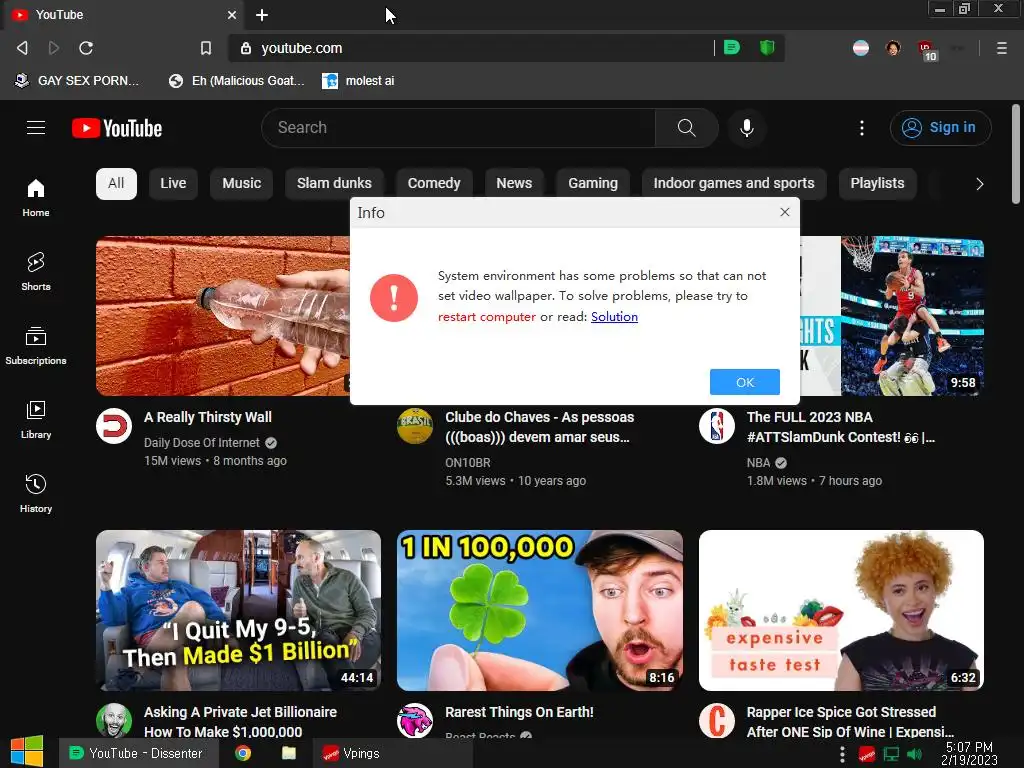The height and width of the screenshot is (768, 1024).
Task: Show hidden tray icons three-dot button
Action: [x=842, y=754]
